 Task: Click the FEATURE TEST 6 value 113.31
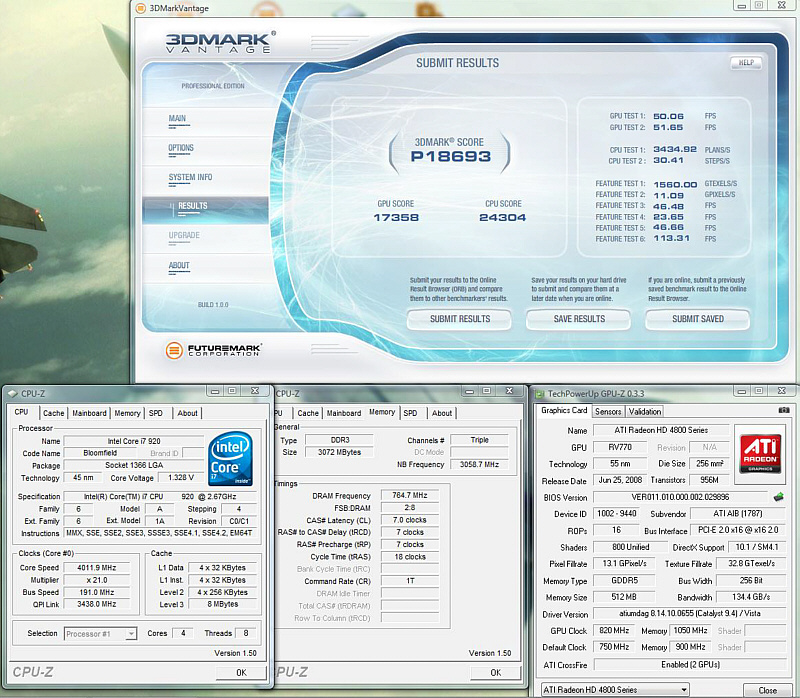tap(671, 238)
